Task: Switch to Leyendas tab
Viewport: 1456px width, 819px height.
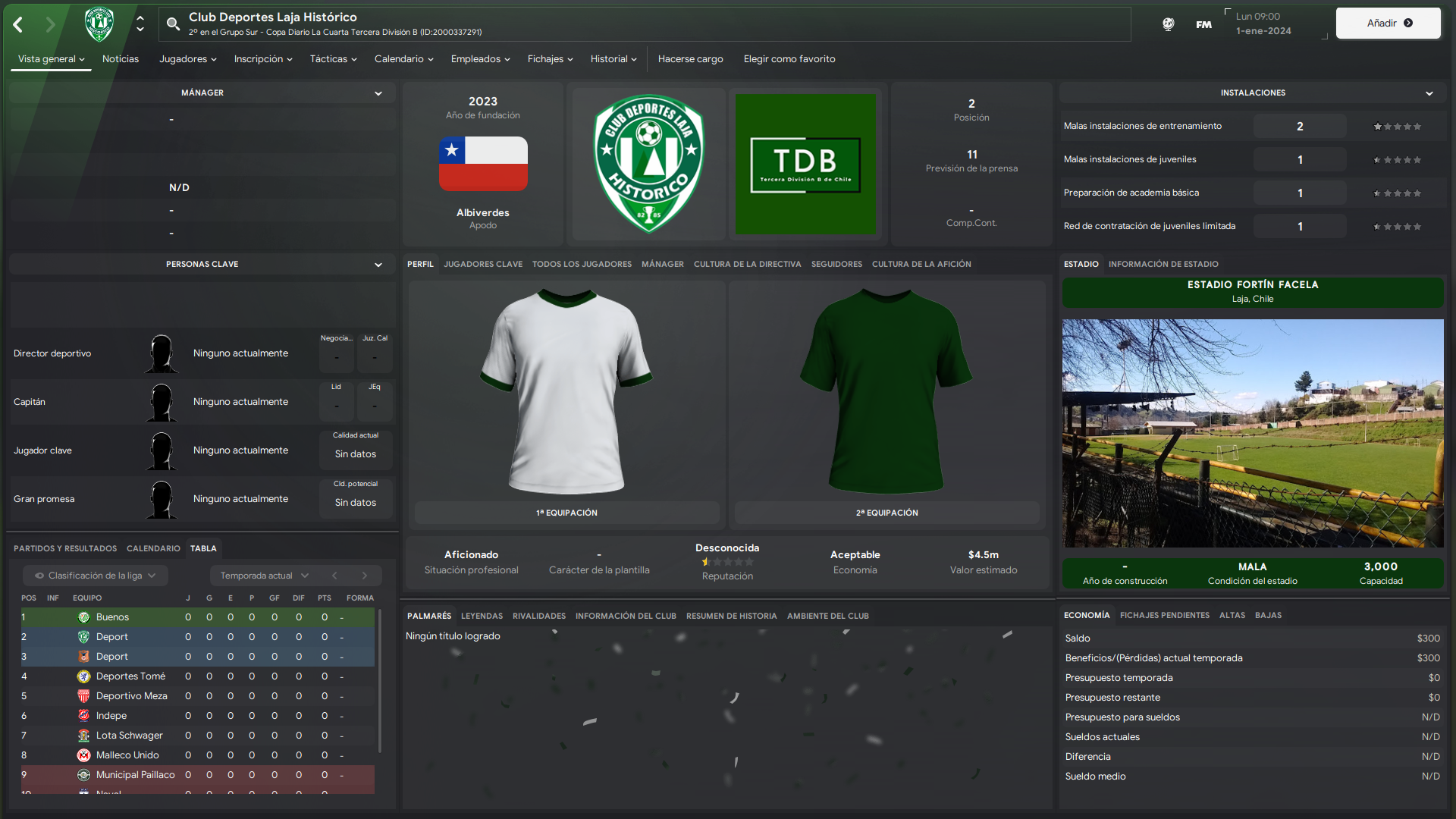Action: pos(482,616)
